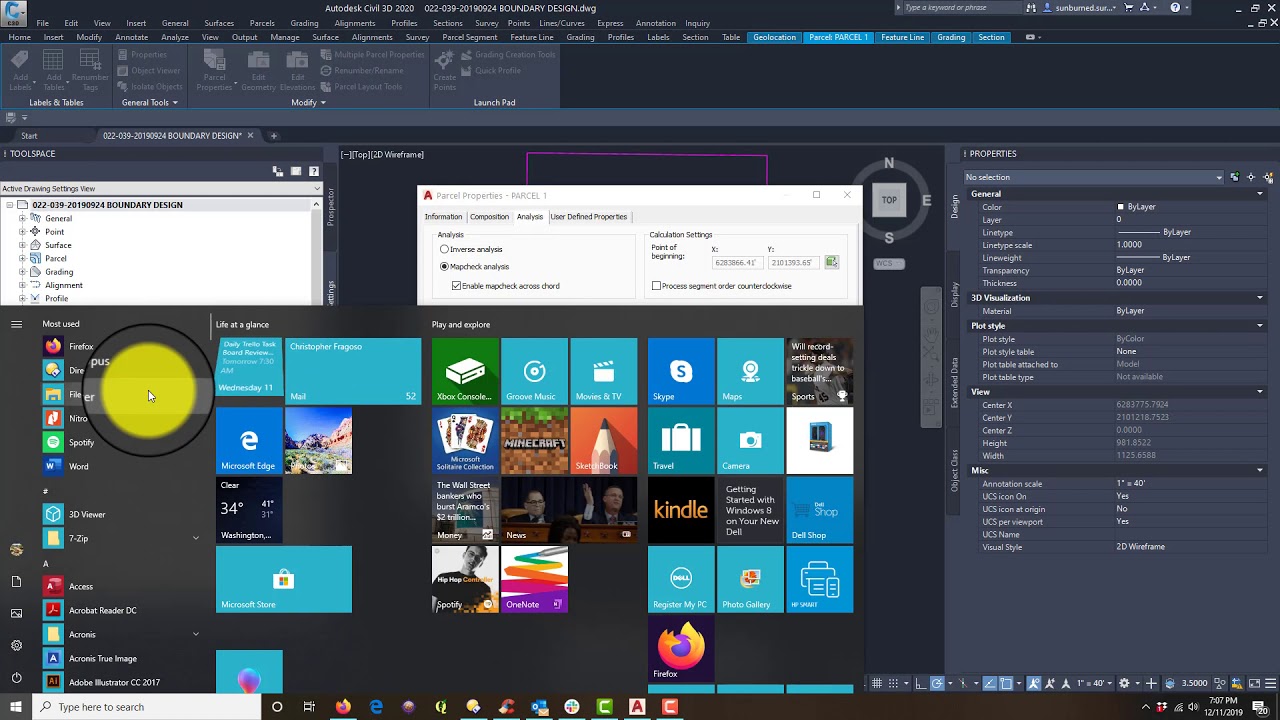This screenshot has width=1280, height=720.
Task: Click the Windows search box on taskbar
Action: pos(147,707)
